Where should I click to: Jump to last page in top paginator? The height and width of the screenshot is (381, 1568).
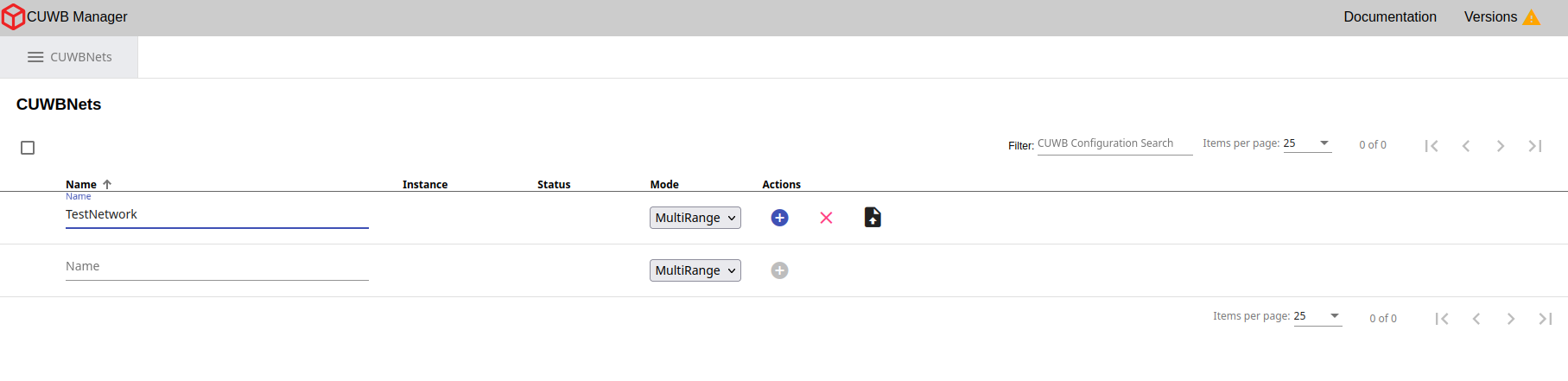pos(1535,146)
